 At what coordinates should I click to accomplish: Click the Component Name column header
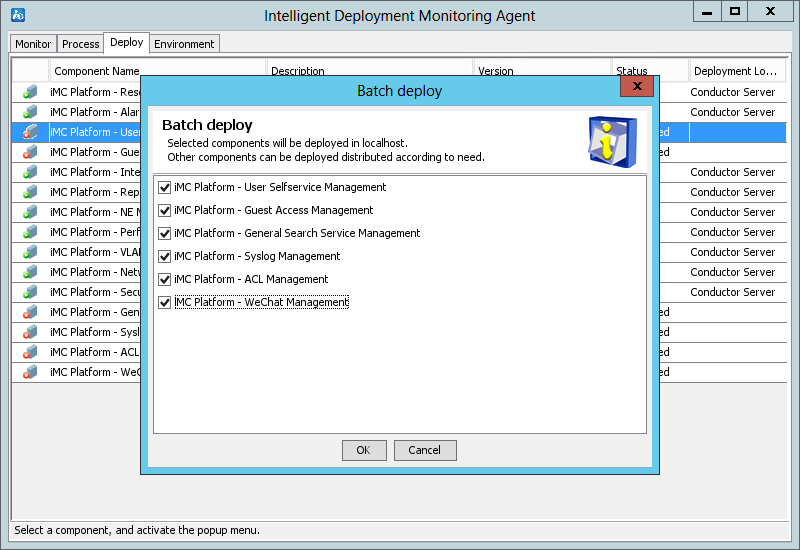click(158, 71)
